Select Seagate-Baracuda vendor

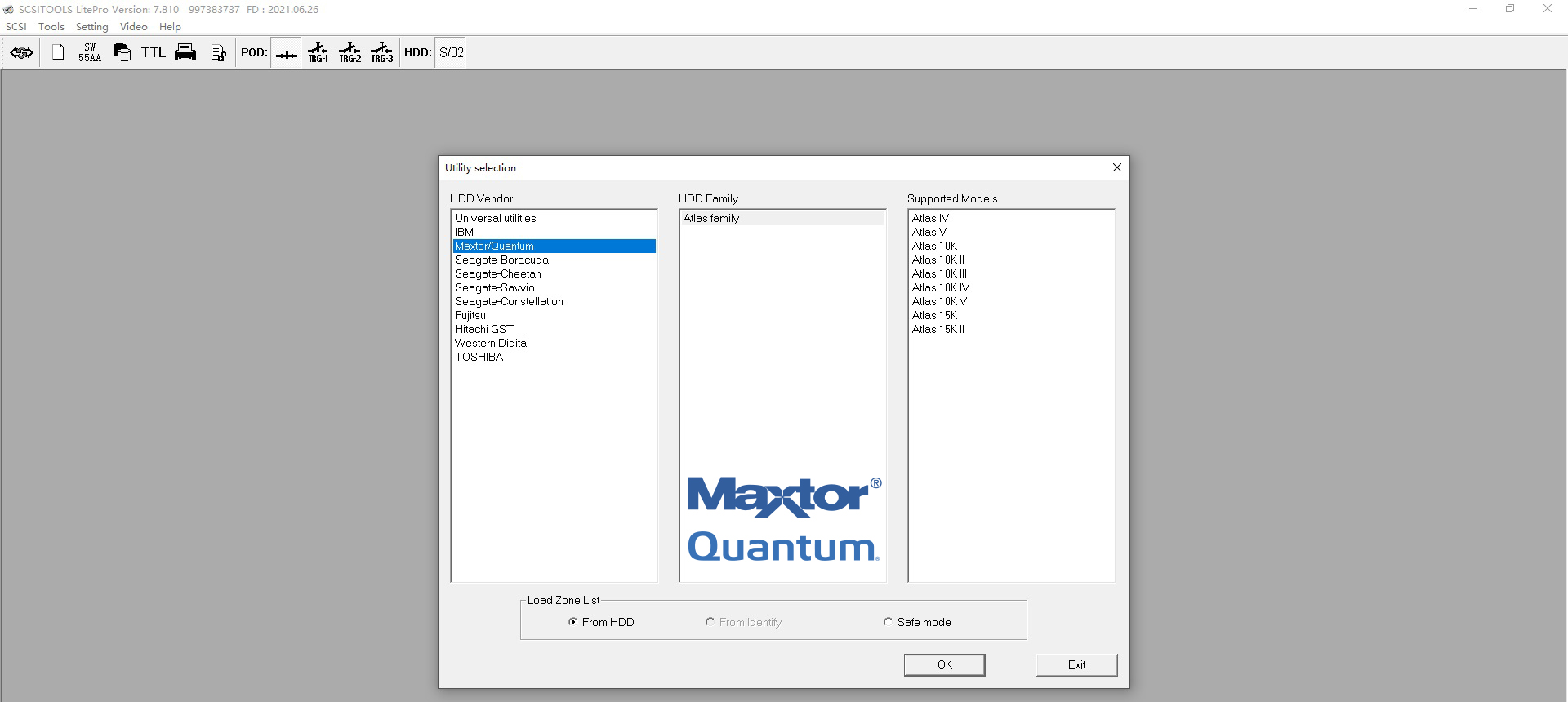[554, 260]
